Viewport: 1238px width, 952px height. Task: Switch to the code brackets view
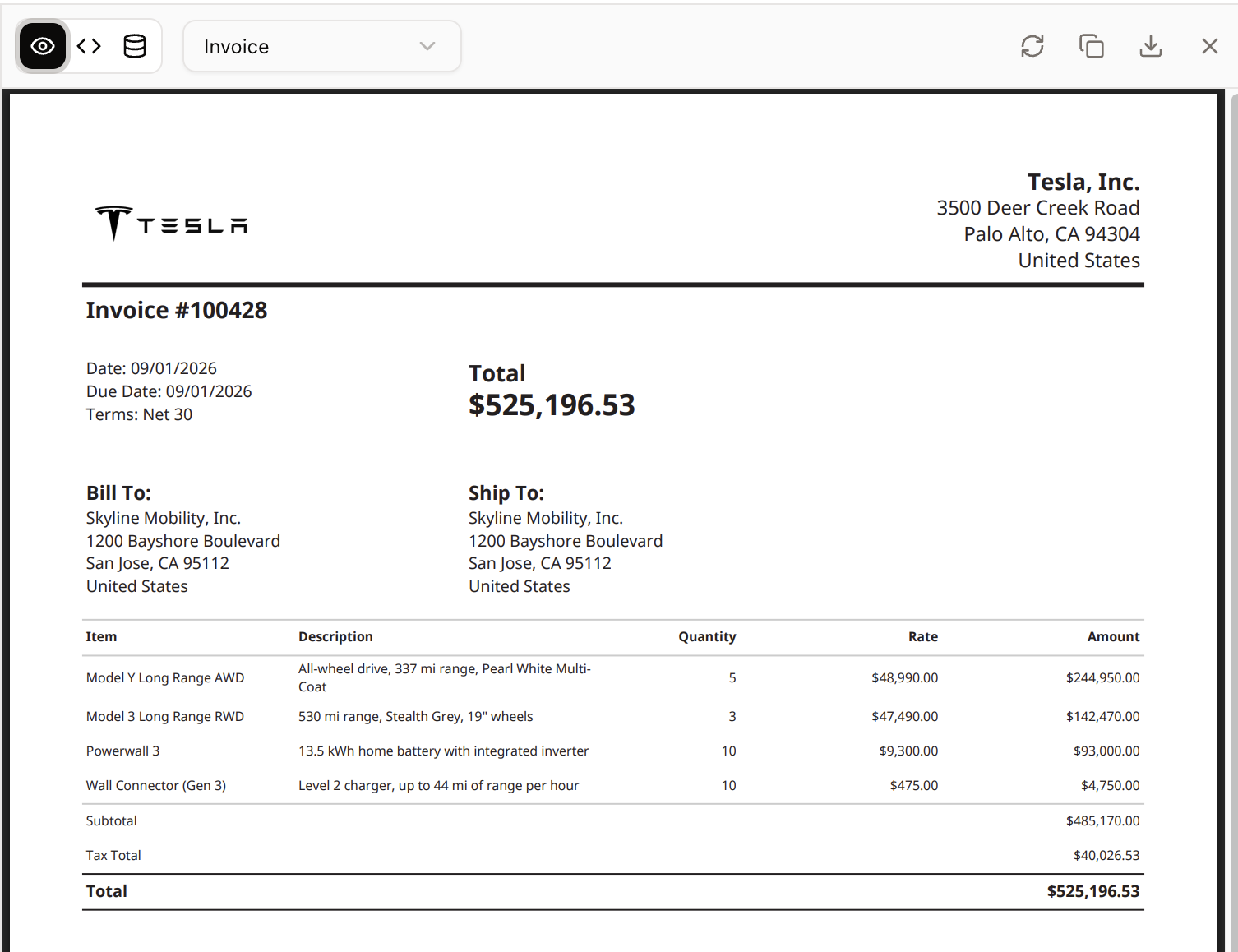click(x=89, y=46)
